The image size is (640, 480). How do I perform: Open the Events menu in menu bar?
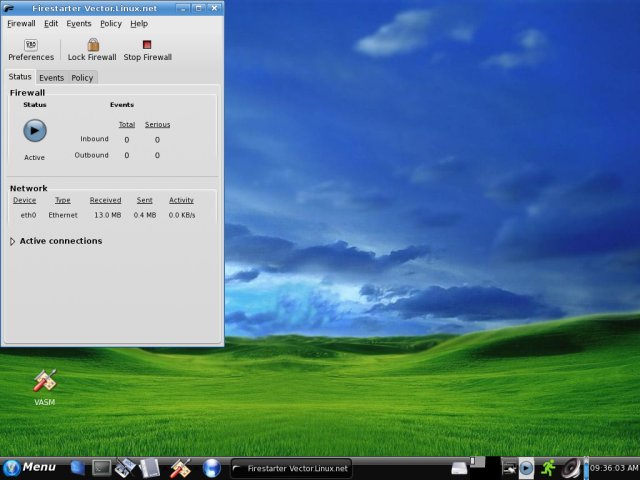tap(79, 23)
